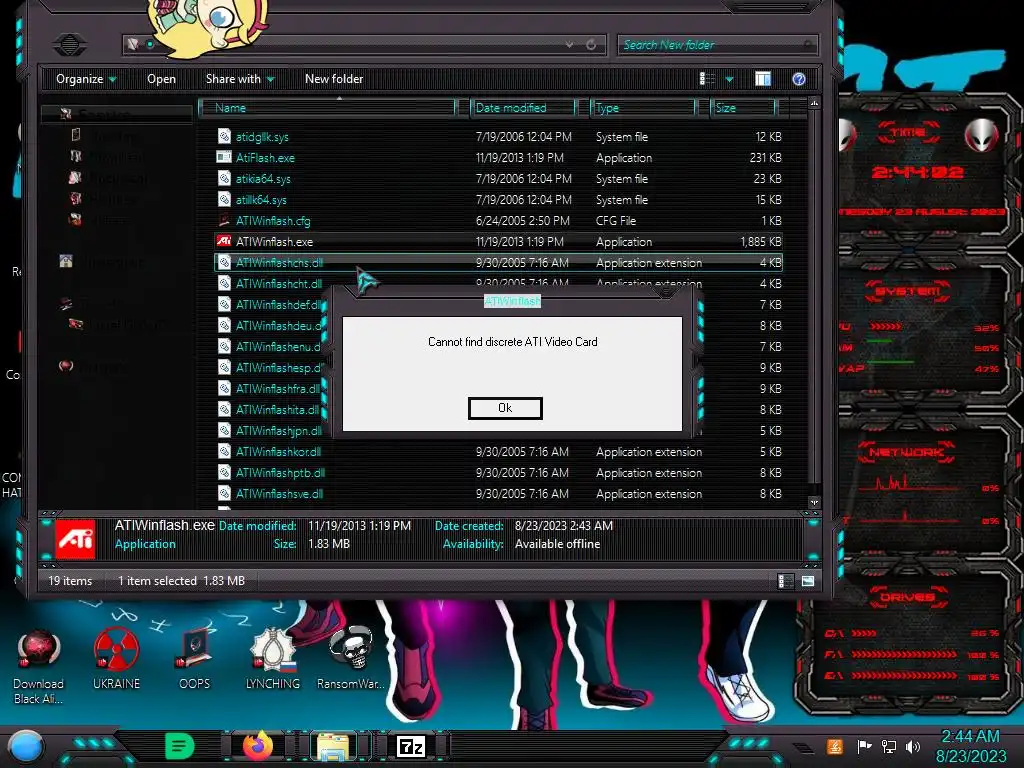Toggle the preview pane icon
1024x768 pixels.
763,79
